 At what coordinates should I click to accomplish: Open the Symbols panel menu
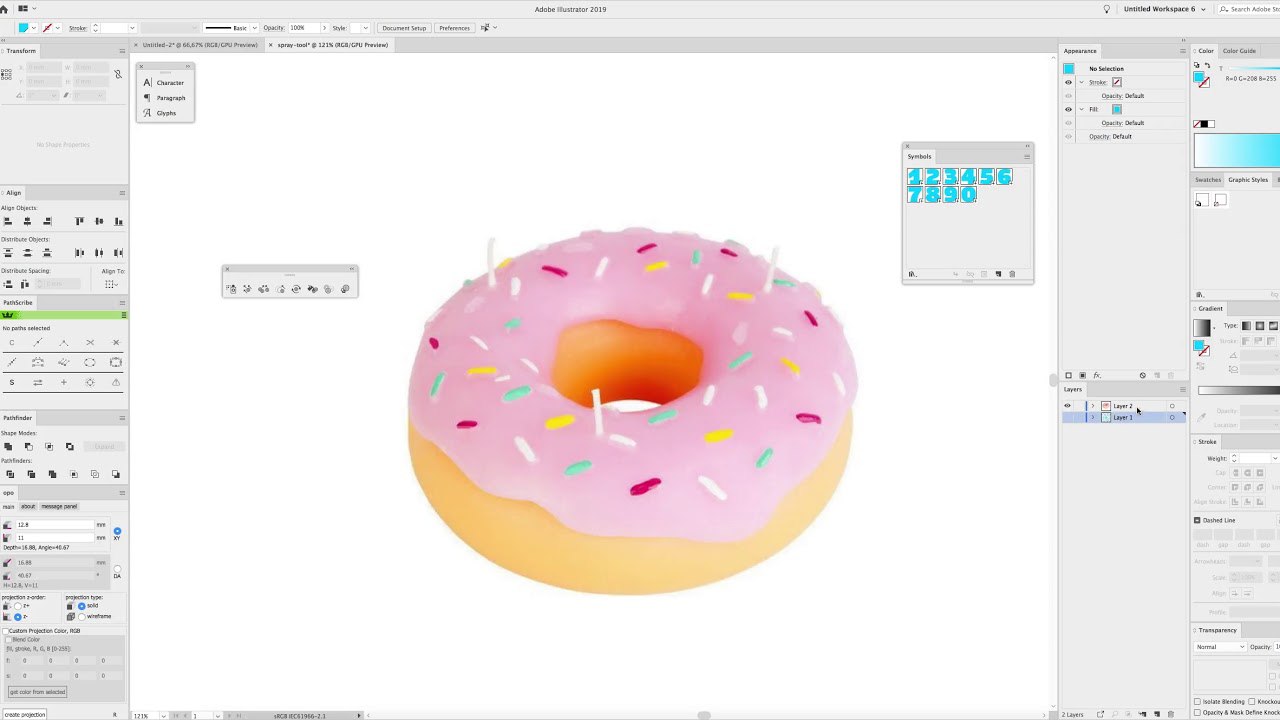click(x=1026, y=156)
